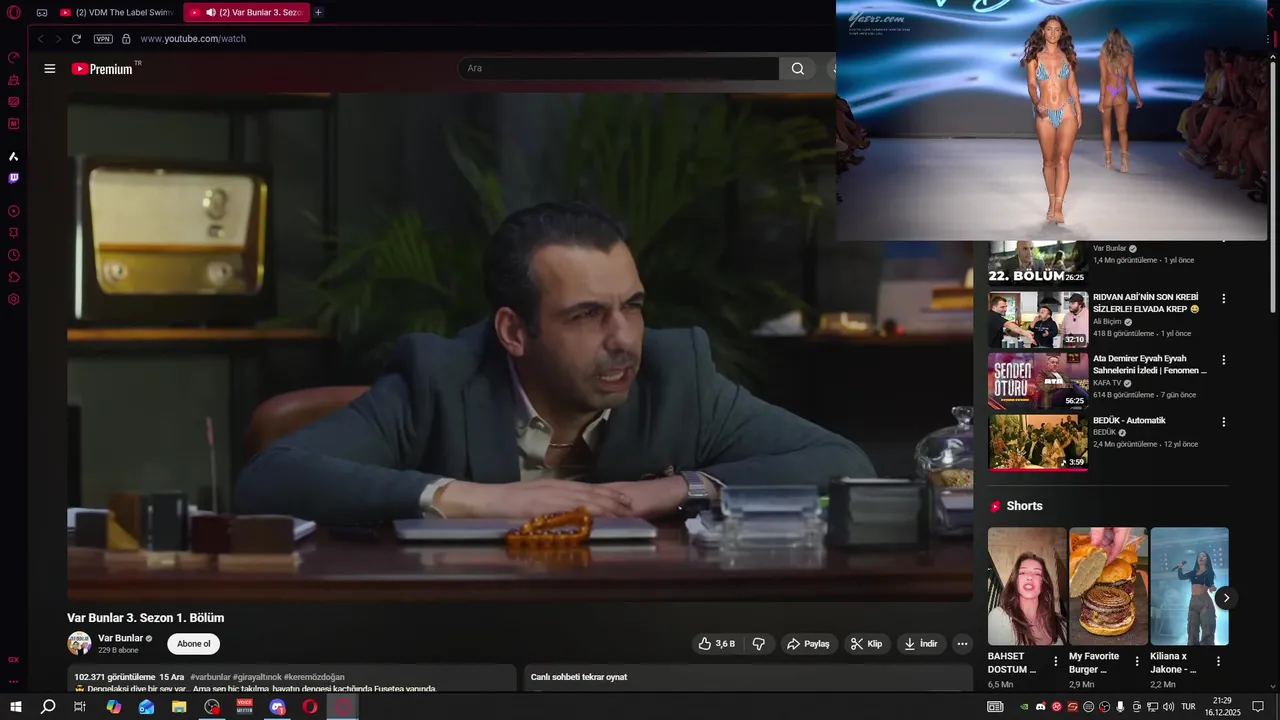Download video with İndir button
Image resolution: width=1280 pixels, height=720 pixels.
pos(921,644)
